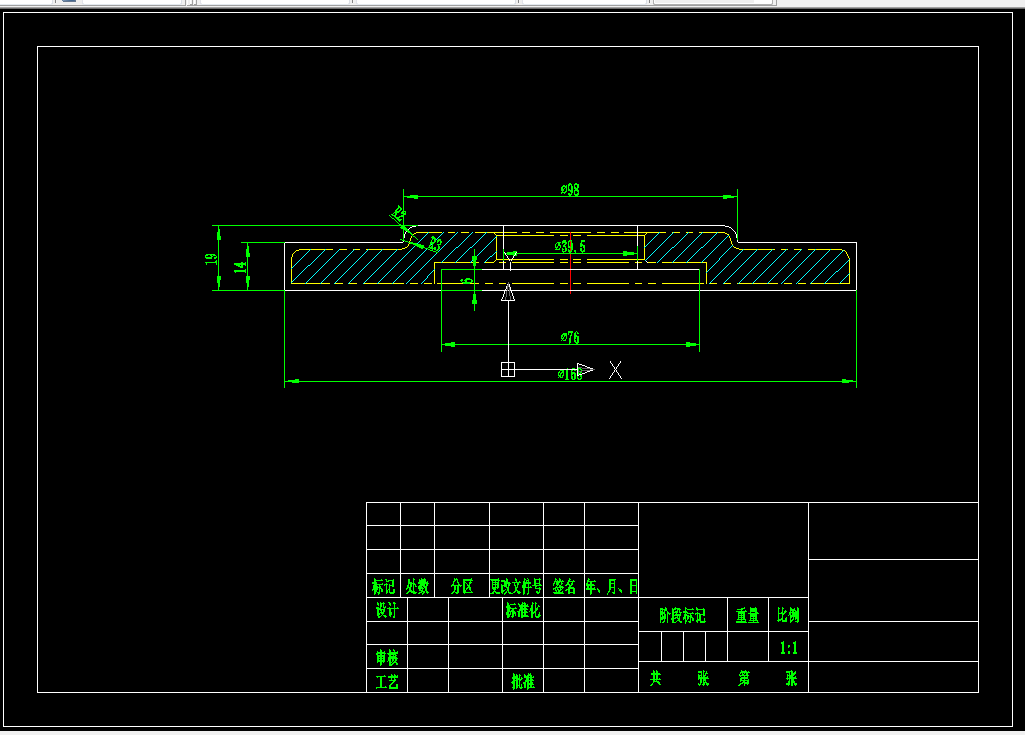
Task: Click the 标准化 label in title block
Action: pos(523,610)
